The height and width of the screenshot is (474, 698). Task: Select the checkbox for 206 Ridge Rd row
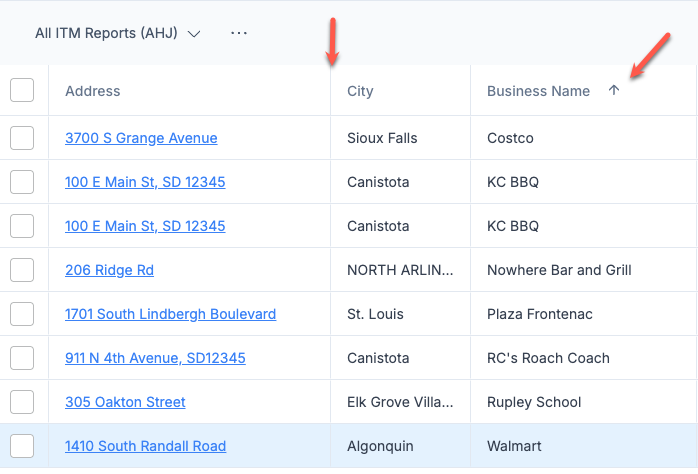point(22,270)
